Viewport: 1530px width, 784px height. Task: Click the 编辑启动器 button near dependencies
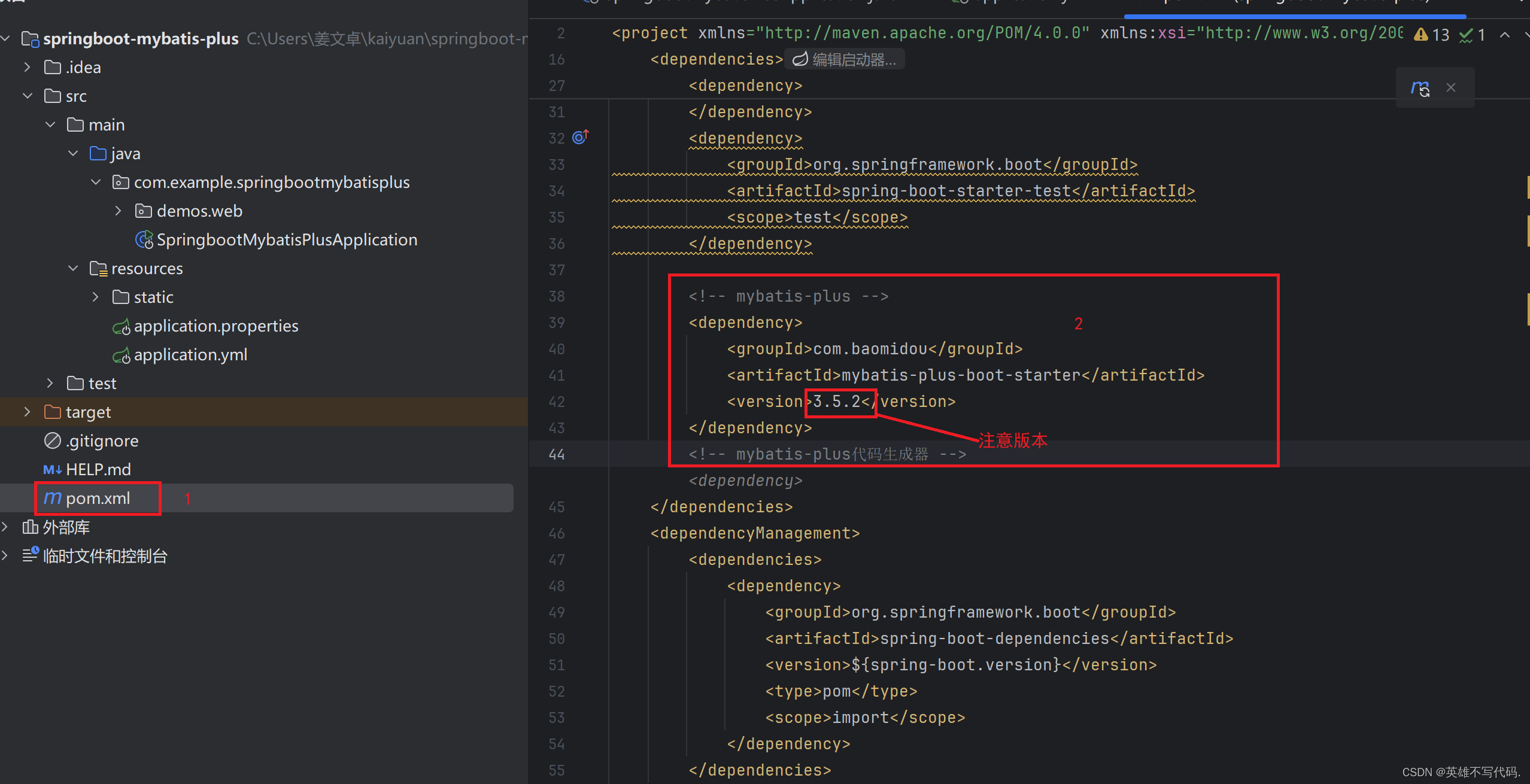pyautogui.click(x=845, y=59)
